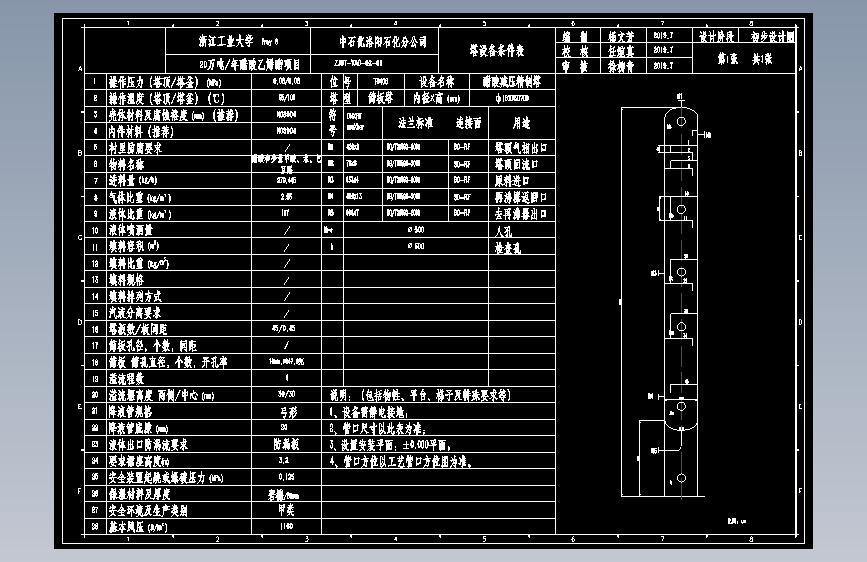Select the 20万吨/年 project name text
Viewport: 867px width, 562px height.
250,65
